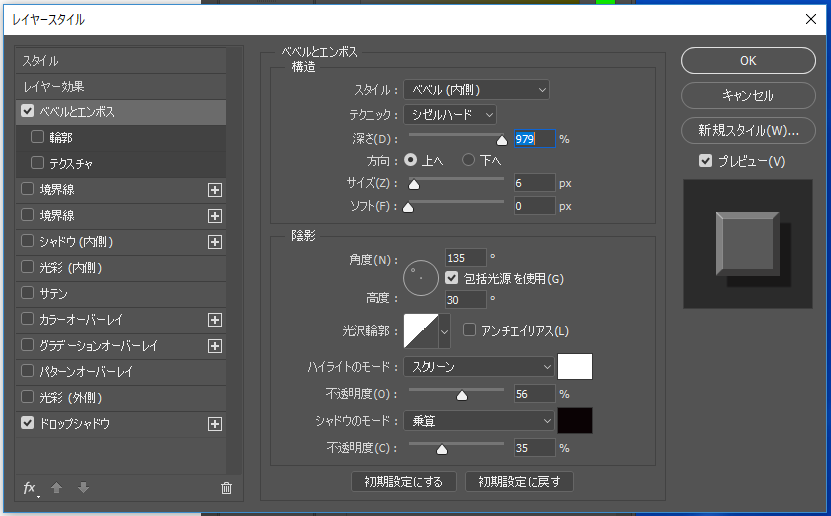Click plus icon beside ドロップシャドウ
The height and width of the screenshot is (516, 831).
pos(215,424)
